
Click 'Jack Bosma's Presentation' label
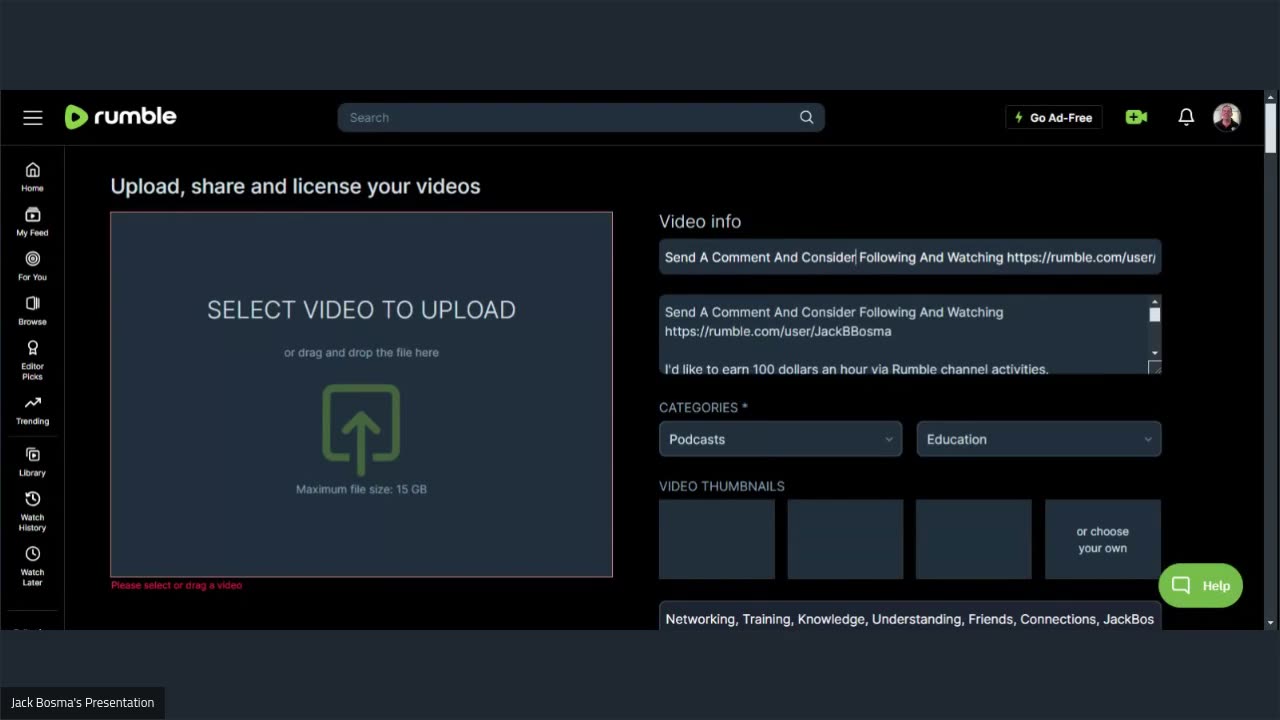click(82, 702)
